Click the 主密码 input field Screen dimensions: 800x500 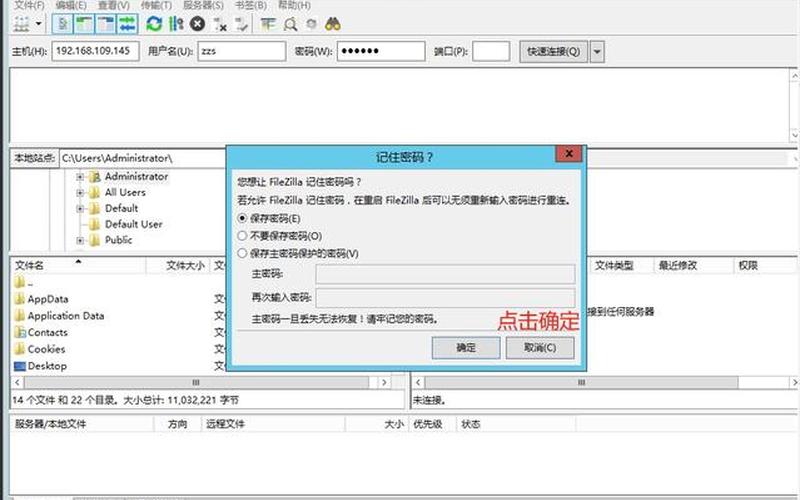(445, 274)
